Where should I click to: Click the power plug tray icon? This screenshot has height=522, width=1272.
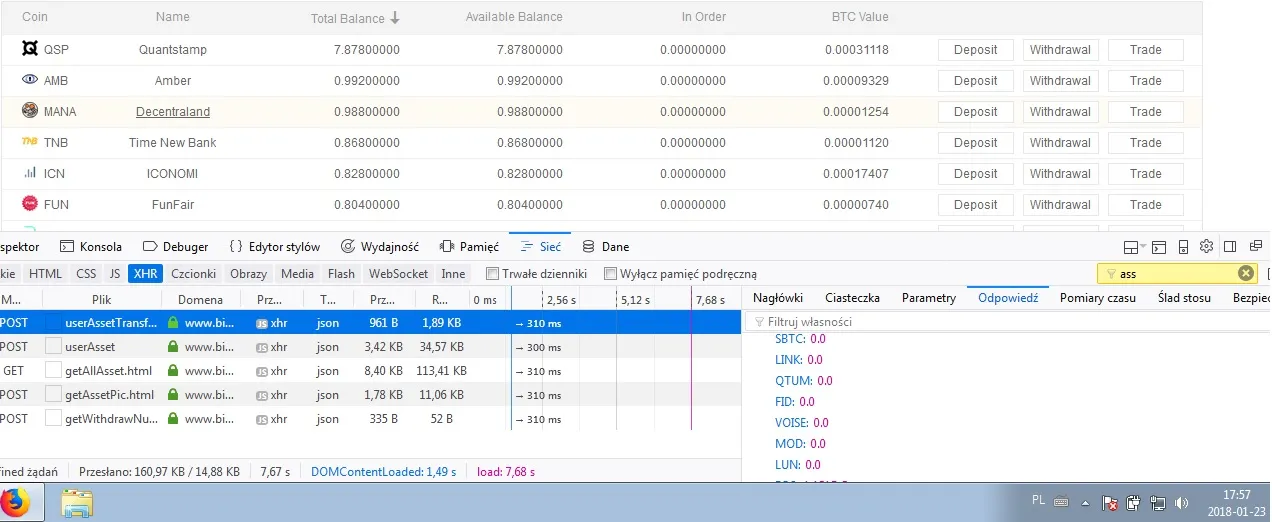[1134, 502]
